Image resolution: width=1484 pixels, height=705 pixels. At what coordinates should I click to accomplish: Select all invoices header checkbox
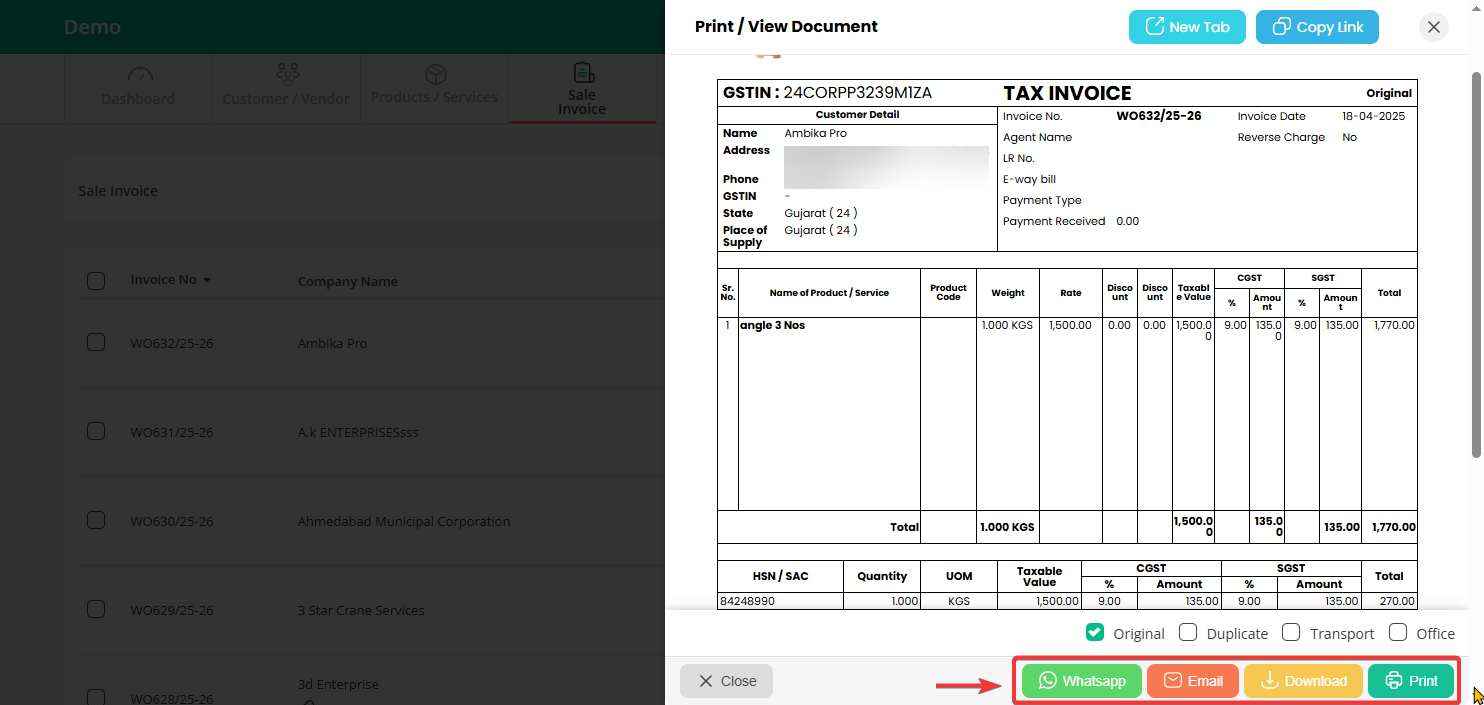96,281
